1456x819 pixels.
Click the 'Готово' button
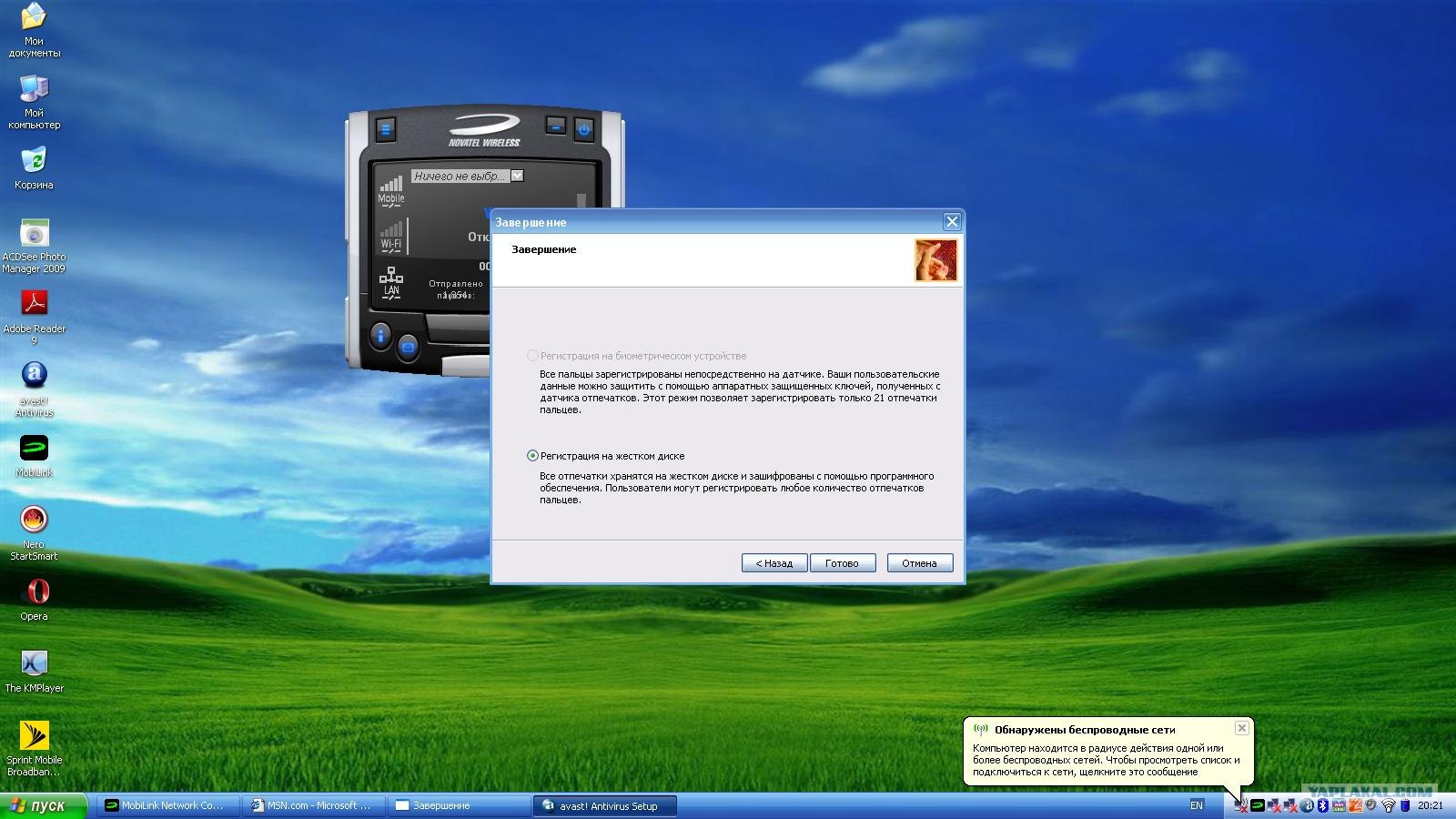point(843,563)
